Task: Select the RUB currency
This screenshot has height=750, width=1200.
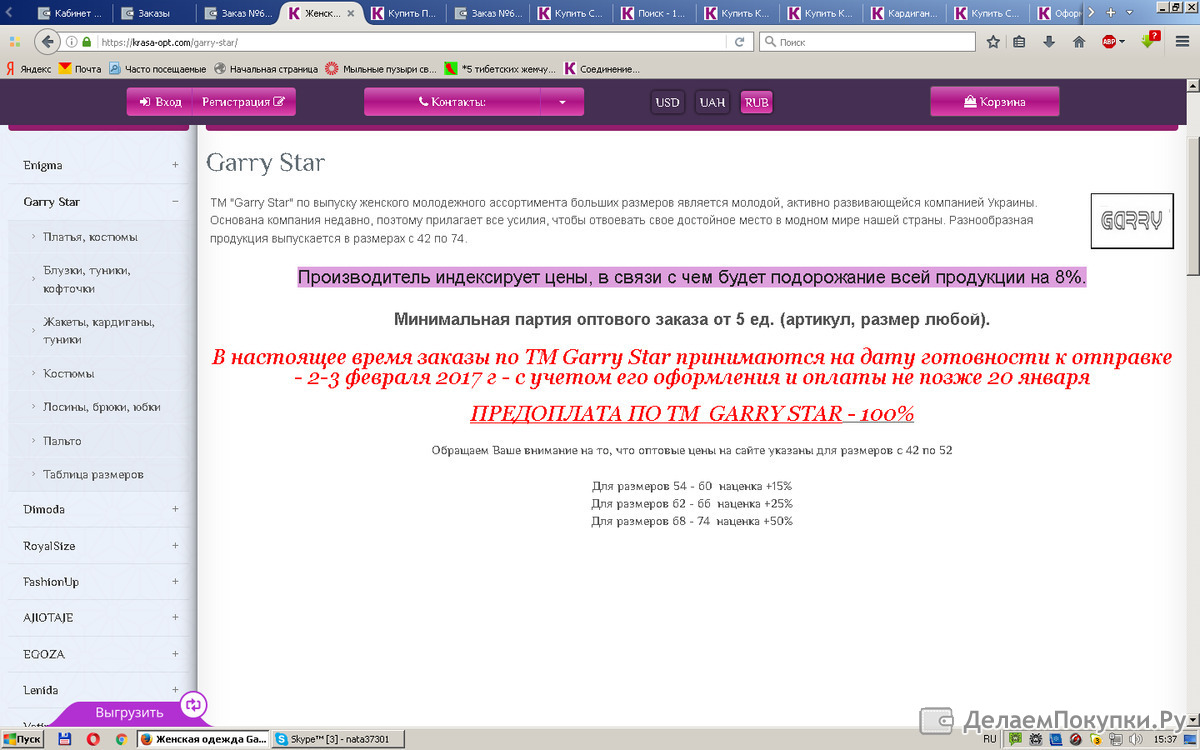Action: [757, 102]
